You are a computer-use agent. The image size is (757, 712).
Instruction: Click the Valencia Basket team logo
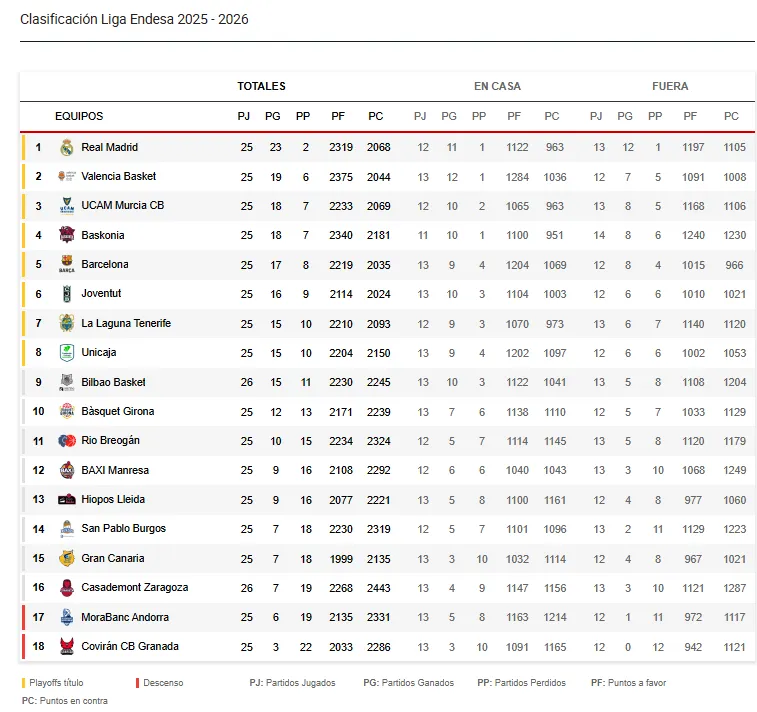pyautogui.click(x=67, y=176)
